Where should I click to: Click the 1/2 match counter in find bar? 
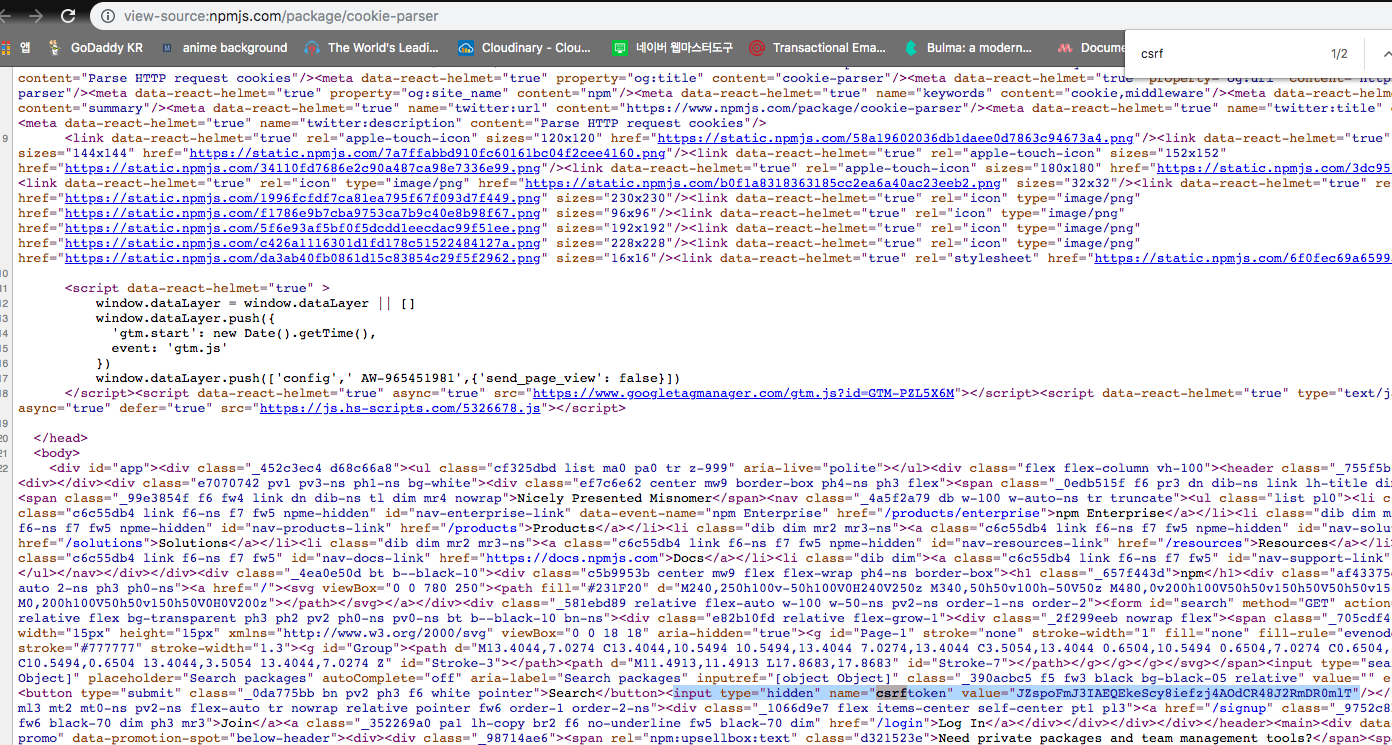tap(1339, 53)
